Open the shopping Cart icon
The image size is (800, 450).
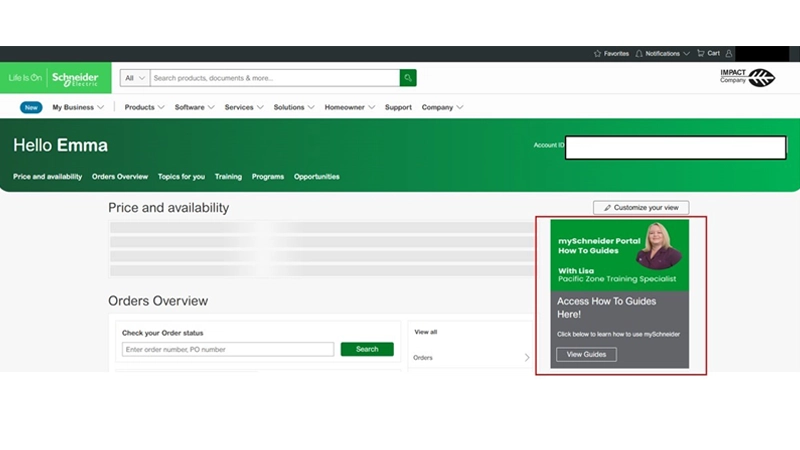(x=701, y=53)
